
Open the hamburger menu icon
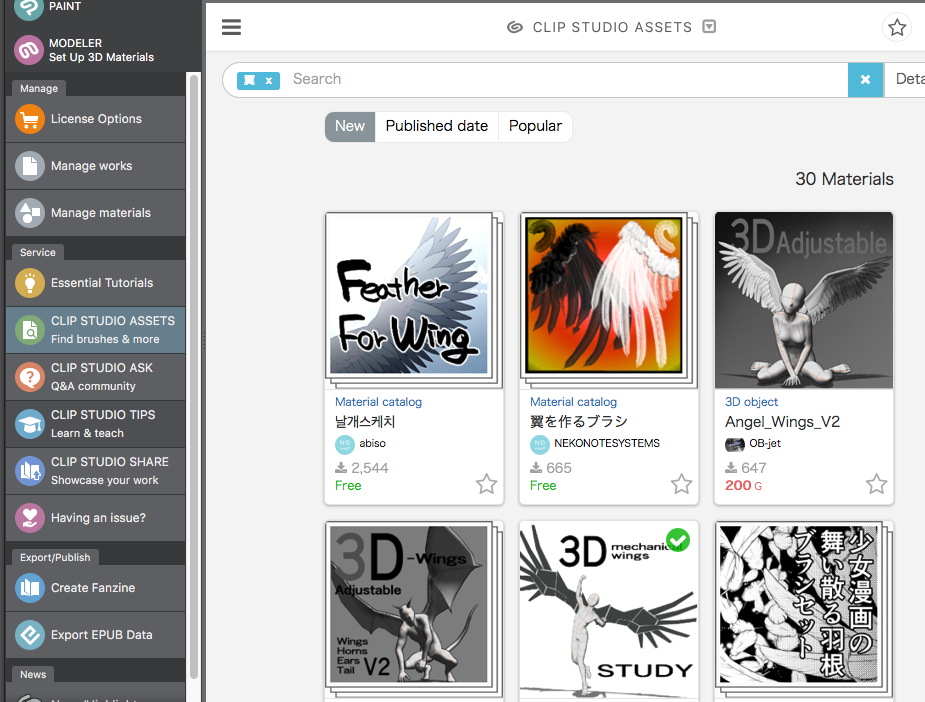231,27
